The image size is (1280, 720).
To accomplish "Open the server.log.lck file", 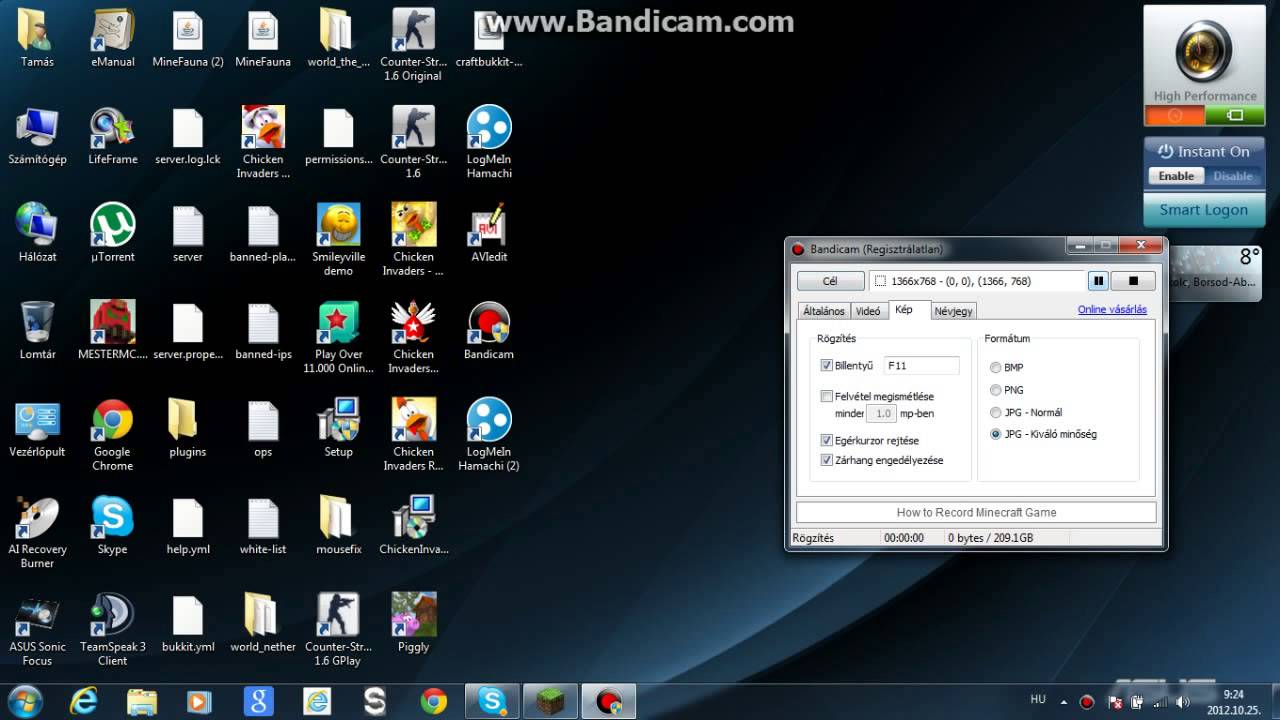I will pos(188,136).
